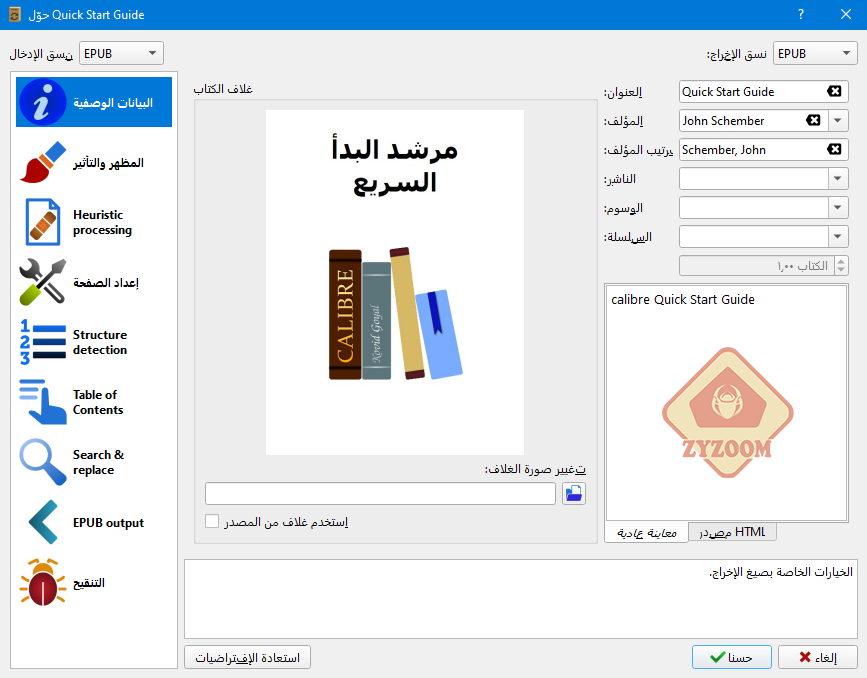Viewport: 867px width, 678px height.
Task: Clear the title field Quick Start Guide
Action: pos(834,91)
